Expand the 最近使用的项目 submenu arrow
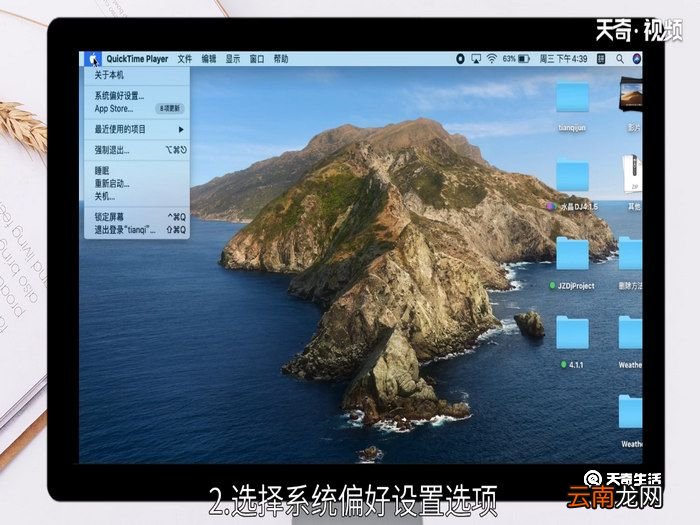 pyautogui.click(x=181, y=129)
